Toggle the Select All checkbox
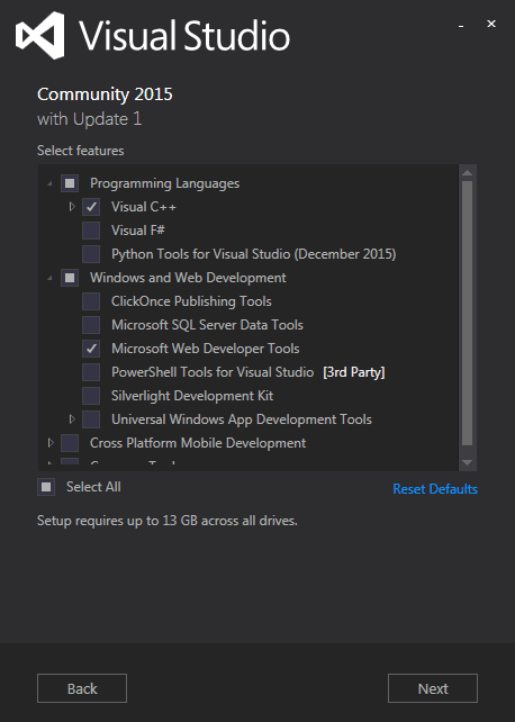 [46, 487]
